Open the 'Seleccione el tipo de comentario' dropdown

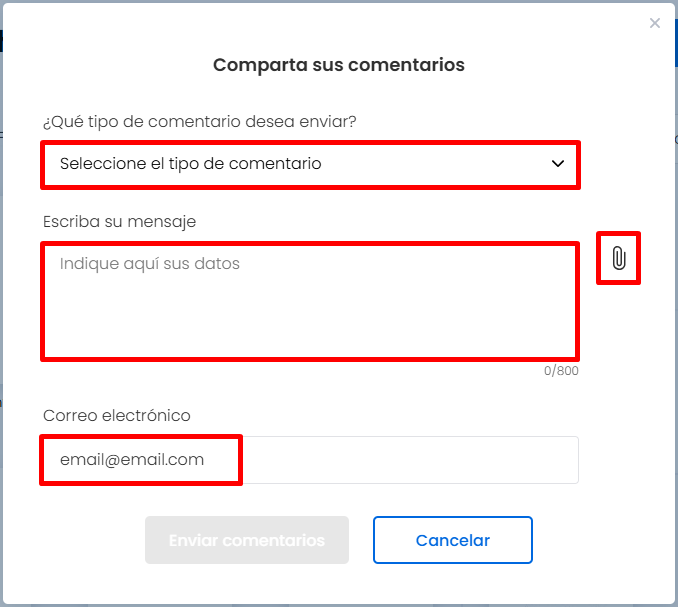[310, 164]
